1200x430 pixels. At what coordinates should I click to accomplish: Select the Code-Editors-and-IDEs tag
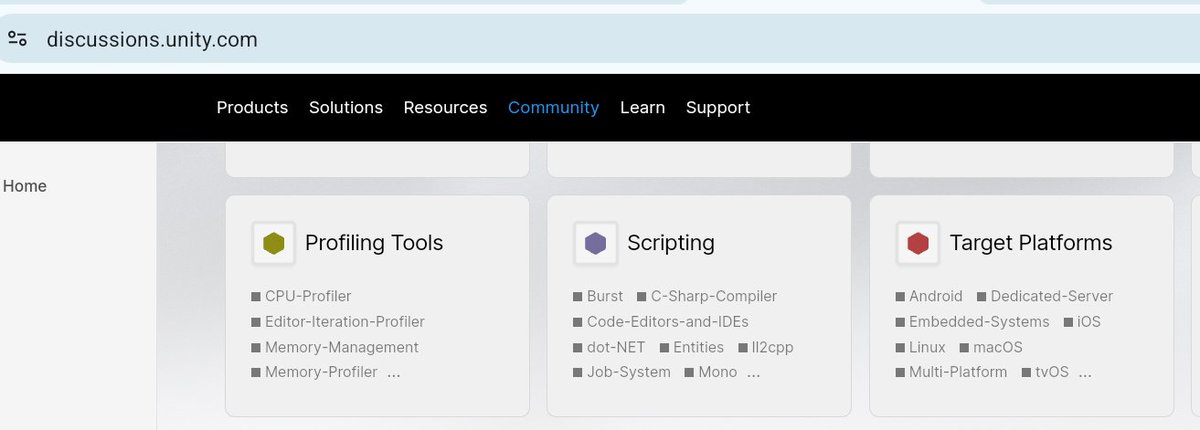click(661, 322)
